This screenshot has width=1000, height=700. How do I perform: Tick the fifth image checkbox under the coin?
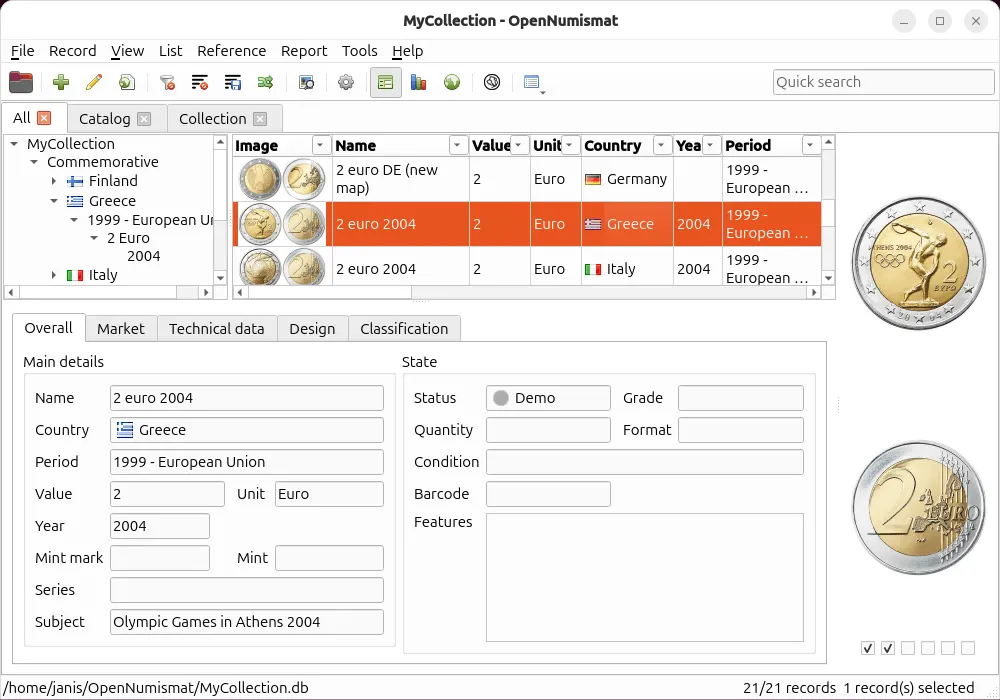[x=948, y=648]
